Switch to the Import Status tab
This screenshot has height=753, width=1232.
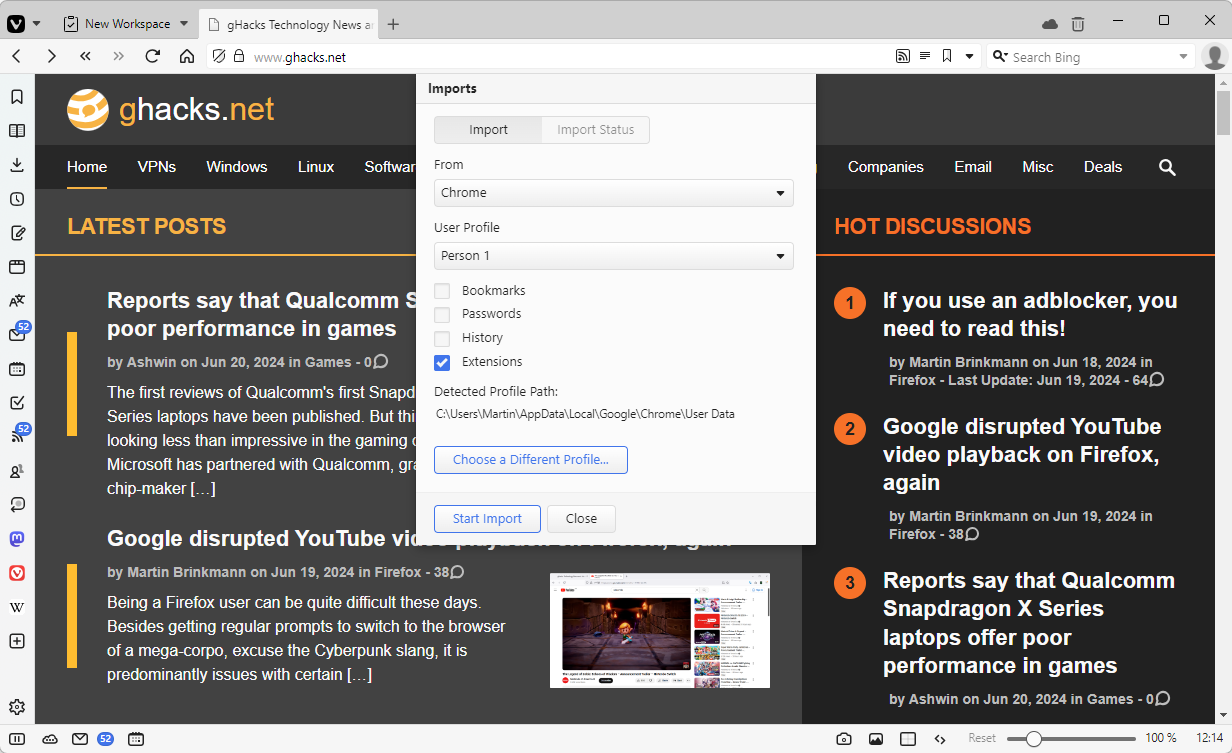coord(595,130)
